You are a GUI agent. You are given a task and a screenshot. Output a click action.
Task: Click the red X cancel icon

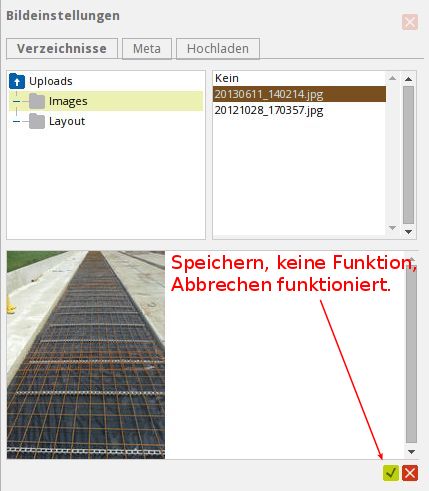click(410, 473)
